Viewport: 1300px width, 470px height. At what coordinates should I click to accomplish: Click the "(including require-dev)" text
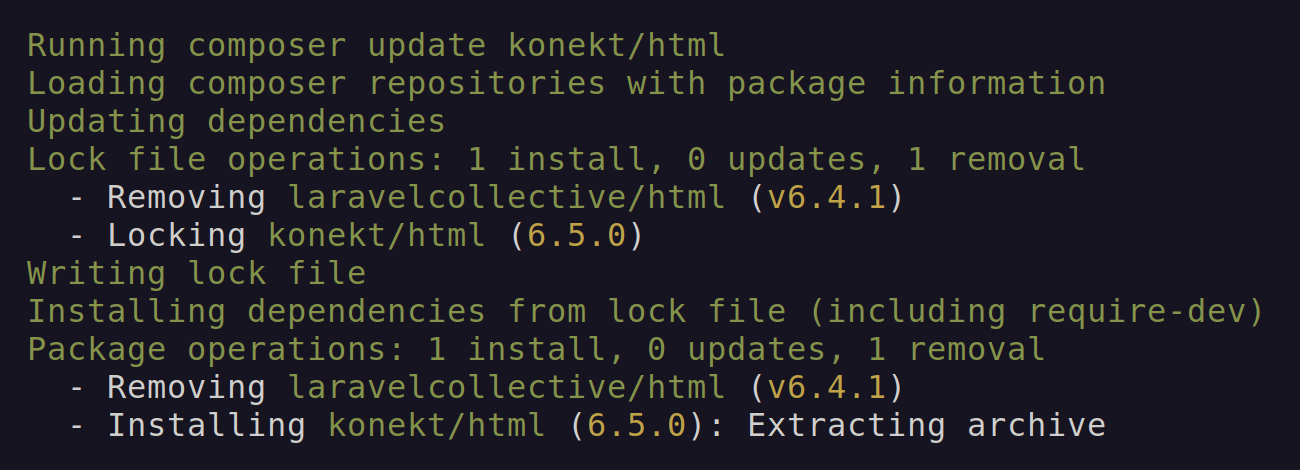tap(1035, 312)
